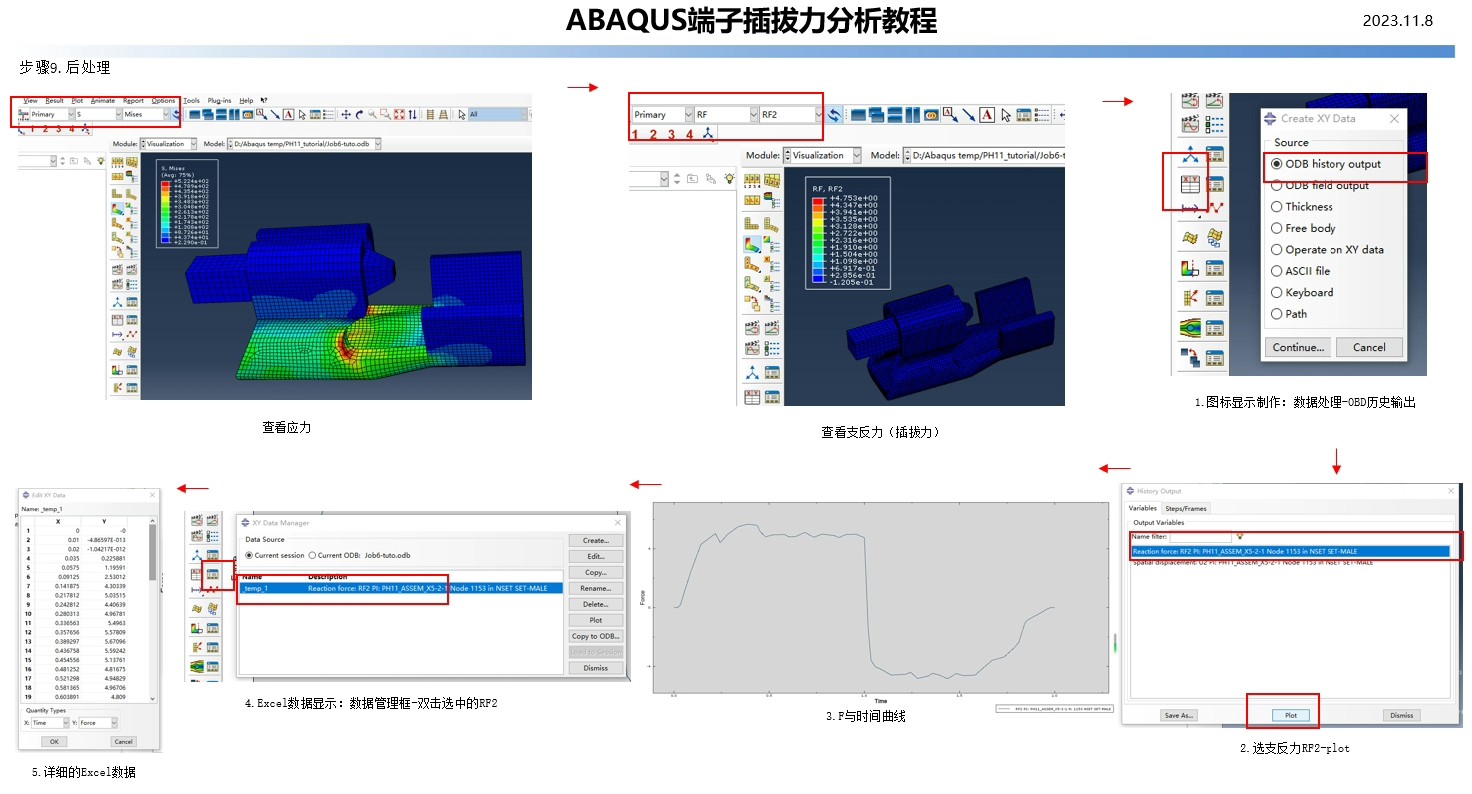The width and height of the screenshot is (1472, 794).
Task: Click XY Data Manager toolbox icon beside manager dialog
Action: 212,574
